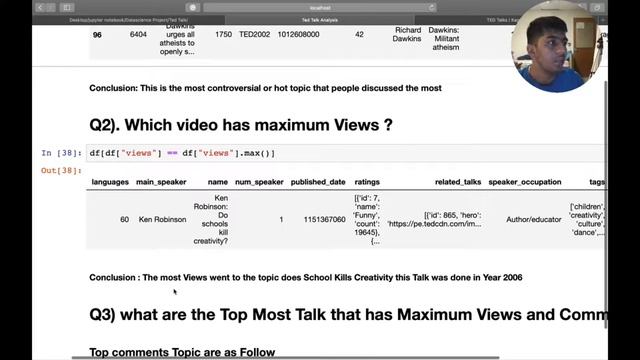Image resolution: width=640 pixels, height=360 pixels.
Task: Click the 'main_speaker' column header
Action: (x=161, y=182)
